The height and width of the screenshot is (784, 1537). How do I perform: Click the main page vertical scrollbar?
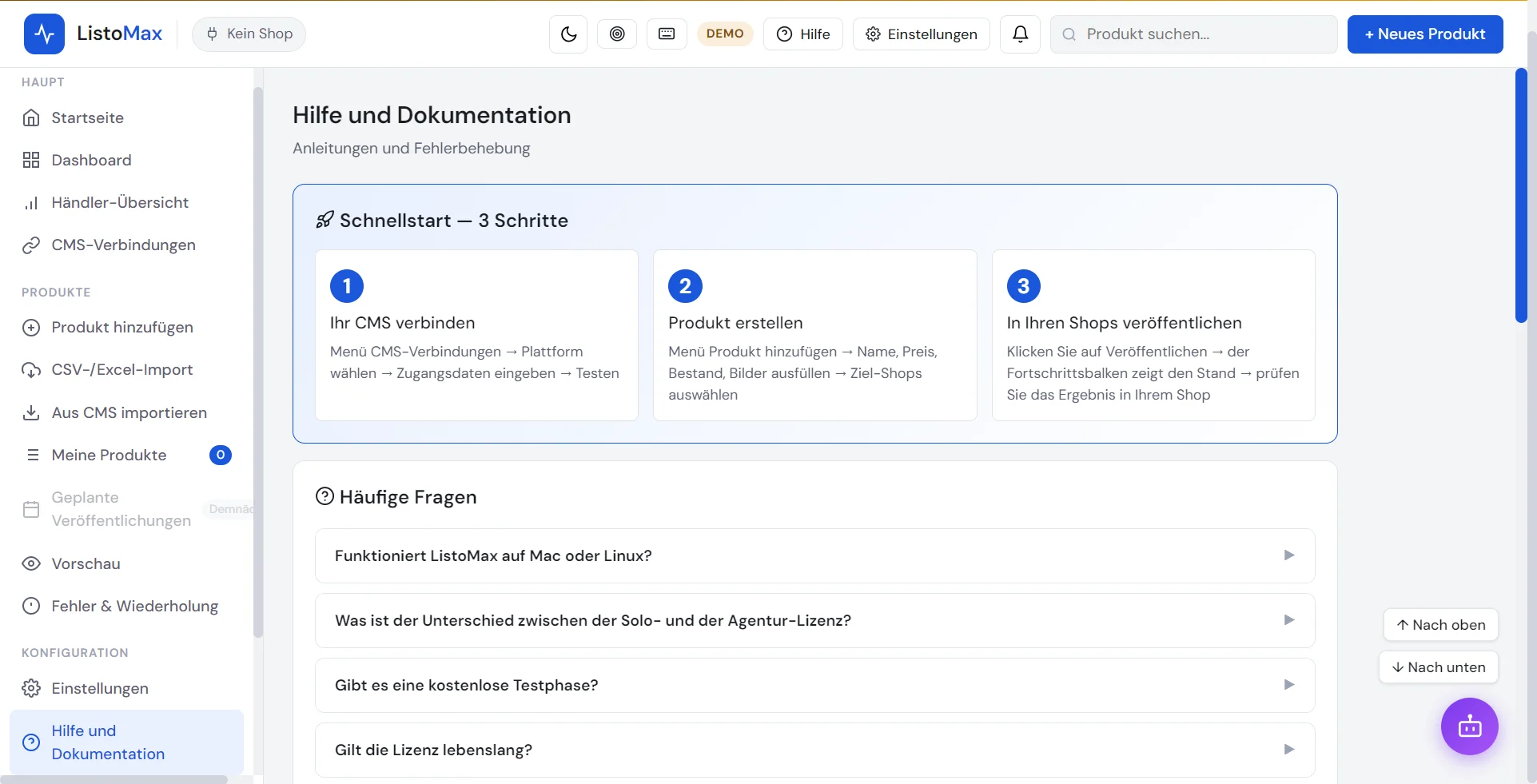click(1521, 196)
